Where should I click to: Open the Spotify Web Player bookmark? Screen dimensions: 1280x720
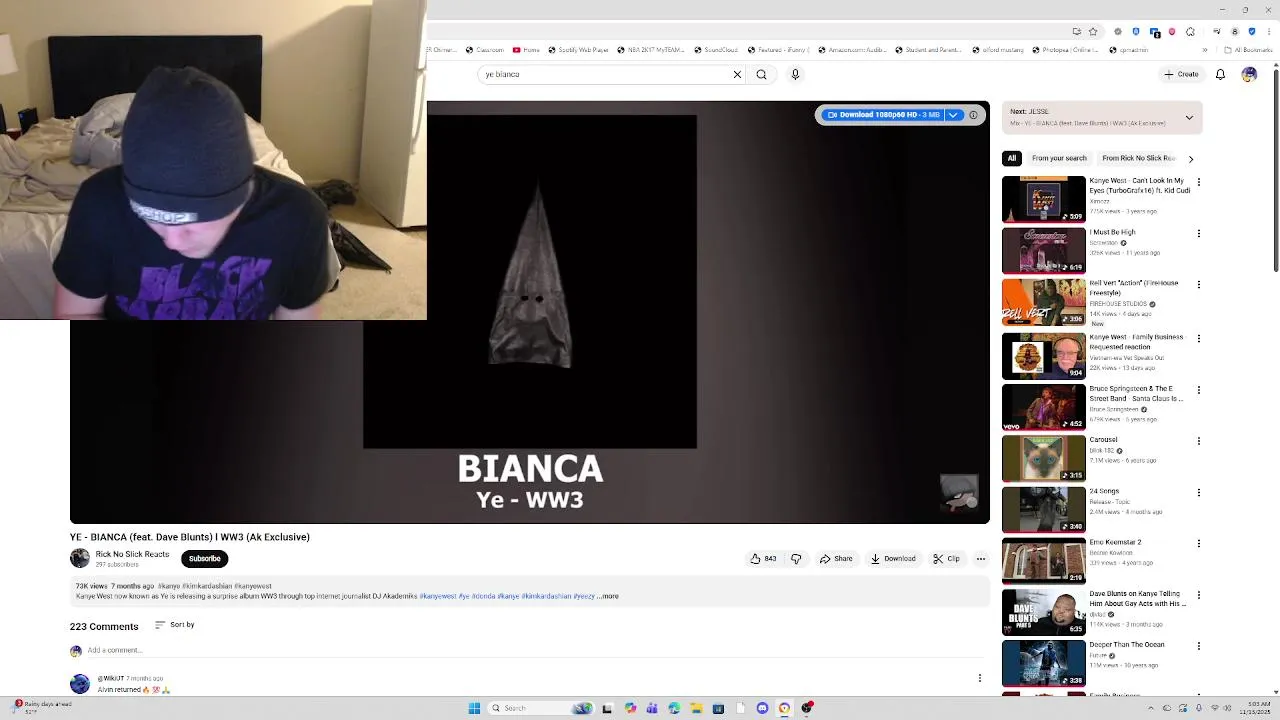pyautogui.click(x=578, y=50)
